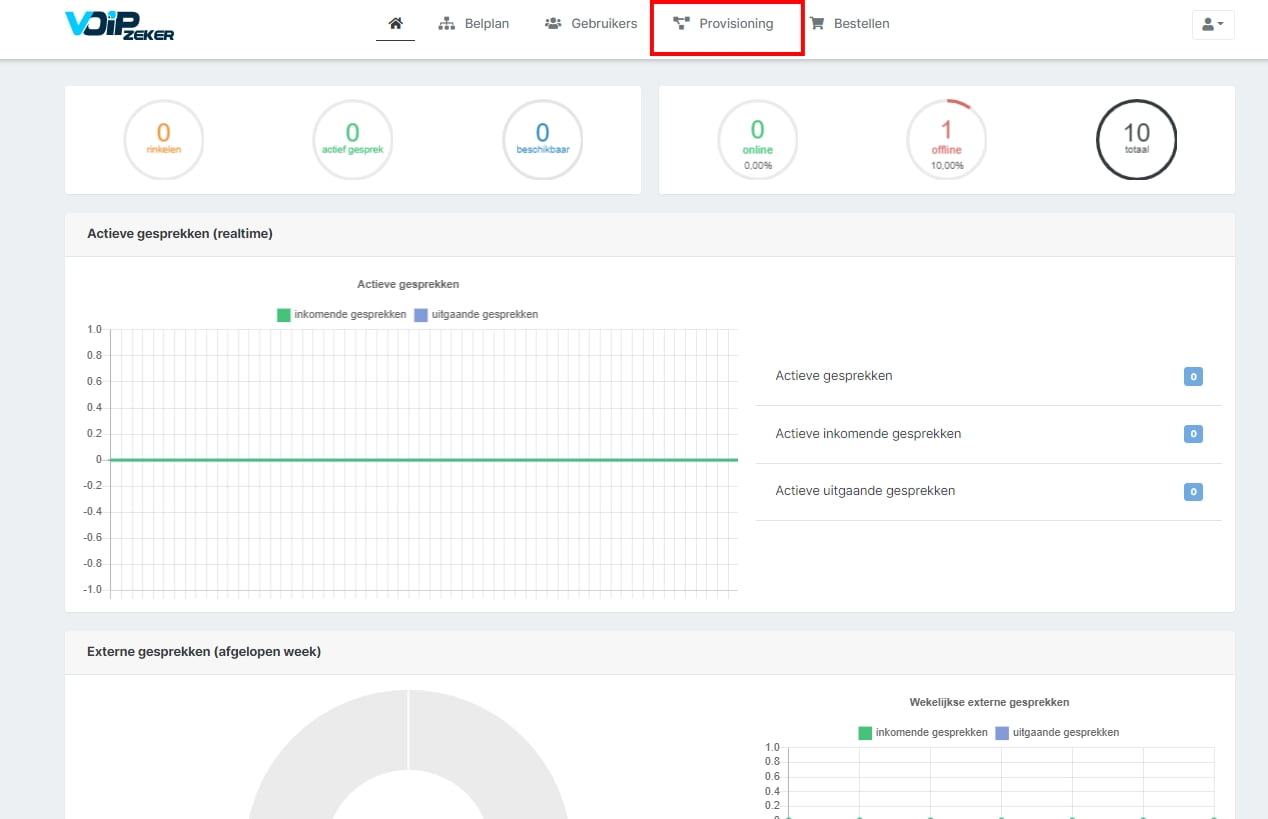1268x819 pixels.
Task: Click the VoIPzeker logo
Action: coord(119,25)
